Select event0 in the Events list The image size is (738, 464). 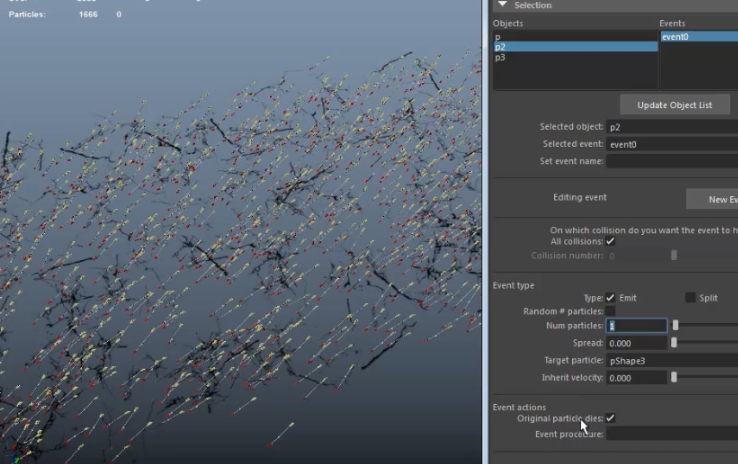676,37
